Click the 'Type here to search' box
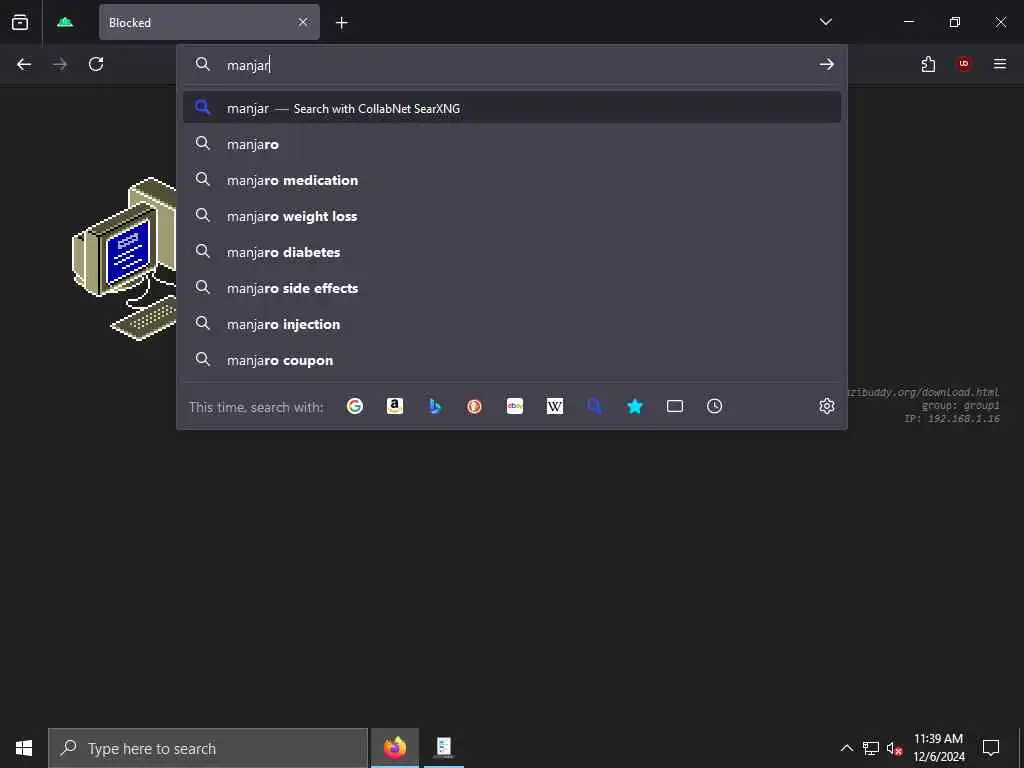 coord(208,748)
